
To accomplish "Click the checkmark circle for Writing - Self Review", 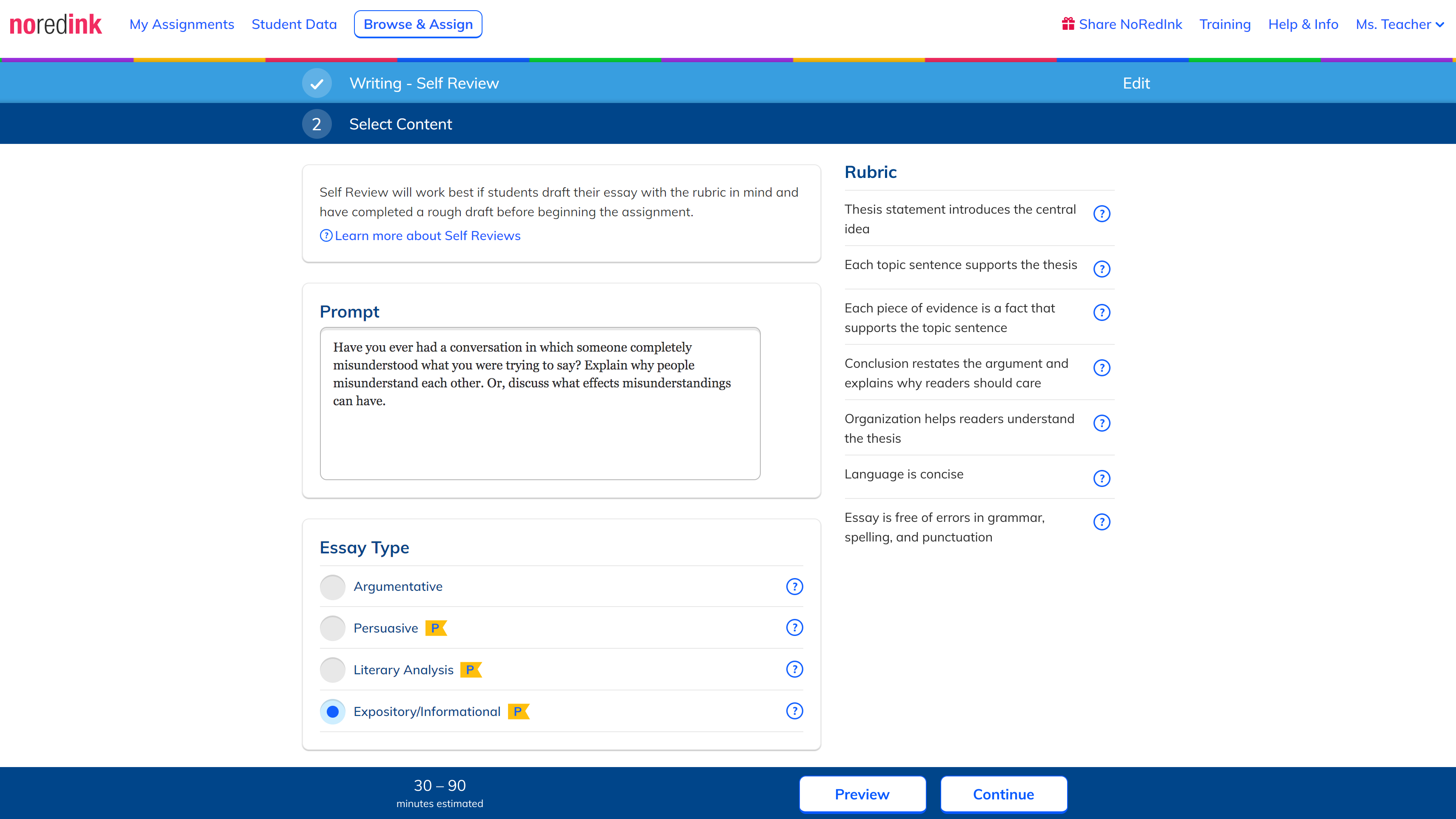I will tap(317, 83).
